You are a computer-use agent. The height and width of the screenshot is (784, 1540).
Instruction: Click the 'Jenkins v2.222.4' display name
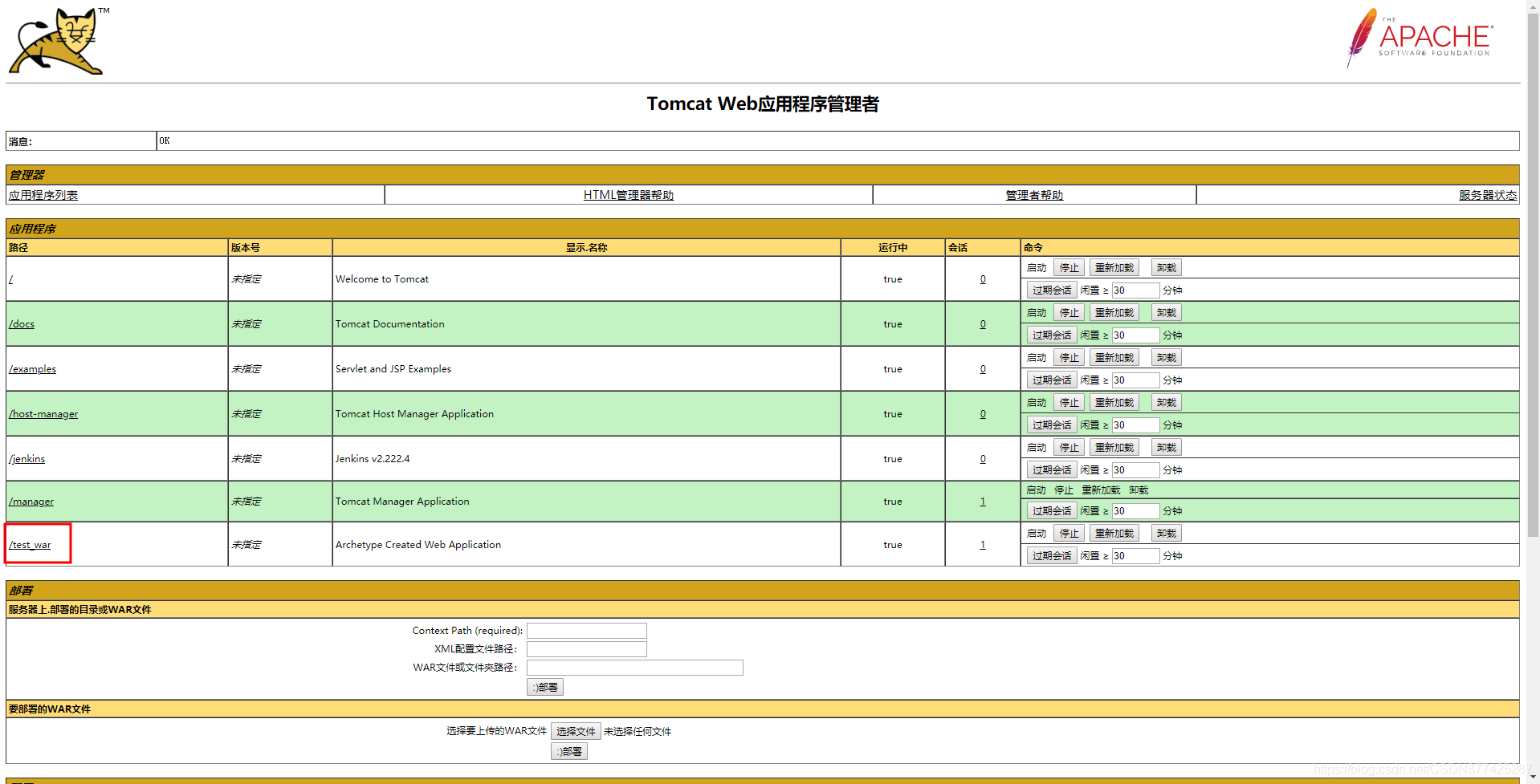373,459
